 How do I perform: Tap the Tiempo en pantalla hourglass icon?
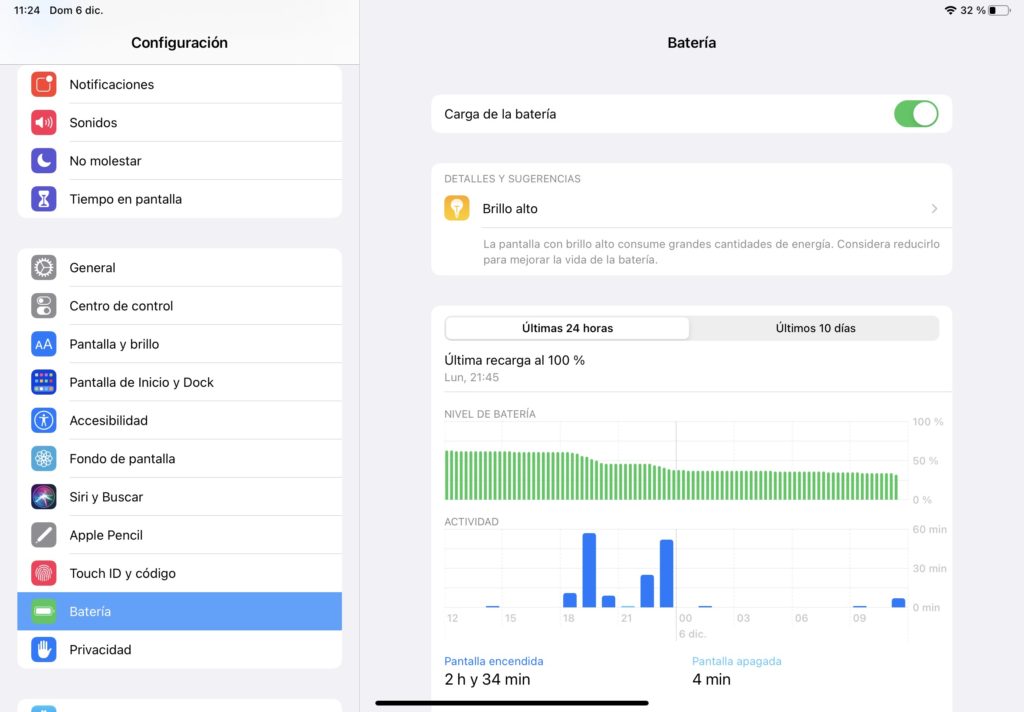(x=44, y=199)
